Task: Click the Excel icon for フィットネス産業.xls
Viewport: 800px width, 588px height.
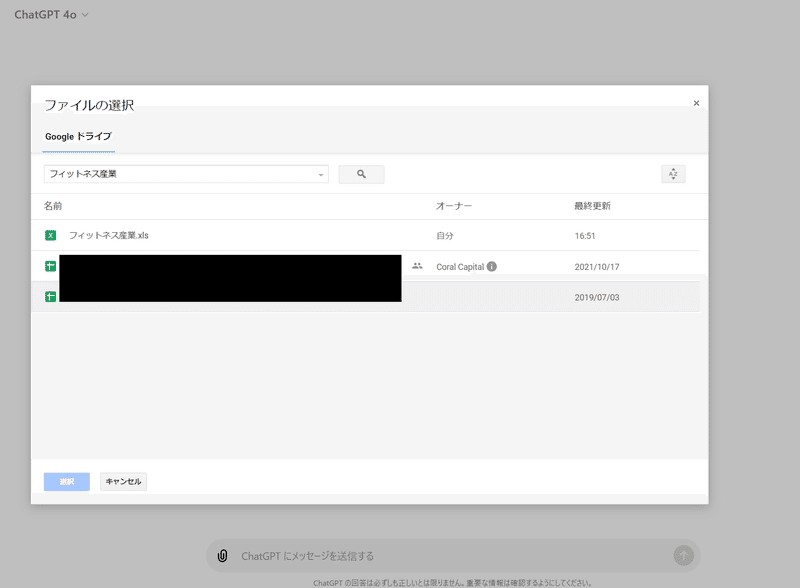Action: pos(50,236)
